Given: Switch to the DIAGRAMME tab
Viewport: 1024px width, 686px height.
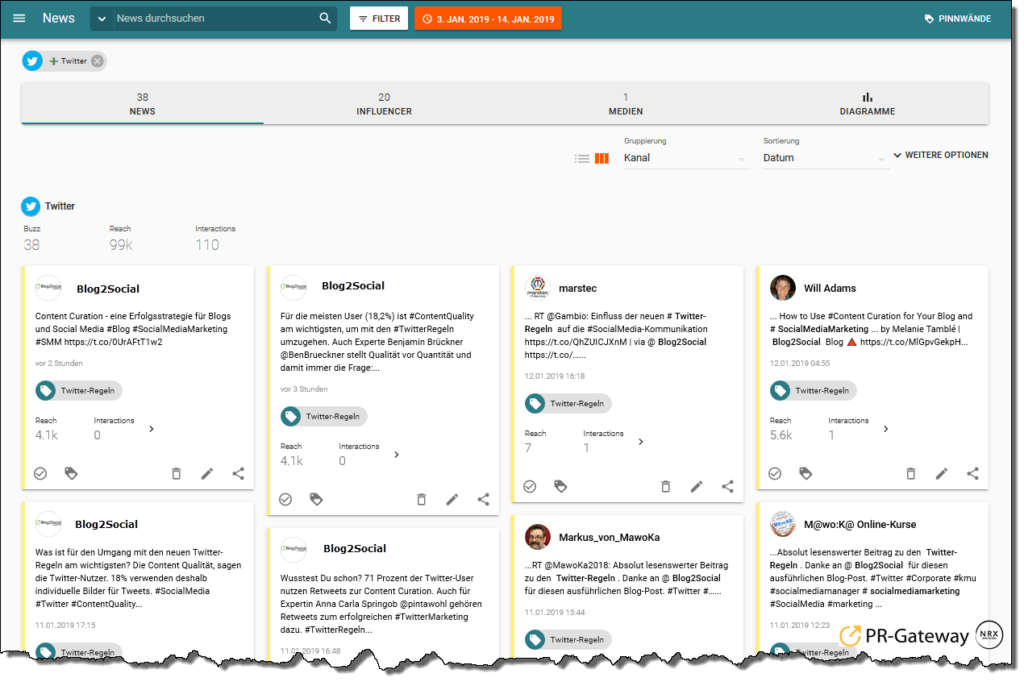Looking at the screenshot, I should click(x=867, y=104).
